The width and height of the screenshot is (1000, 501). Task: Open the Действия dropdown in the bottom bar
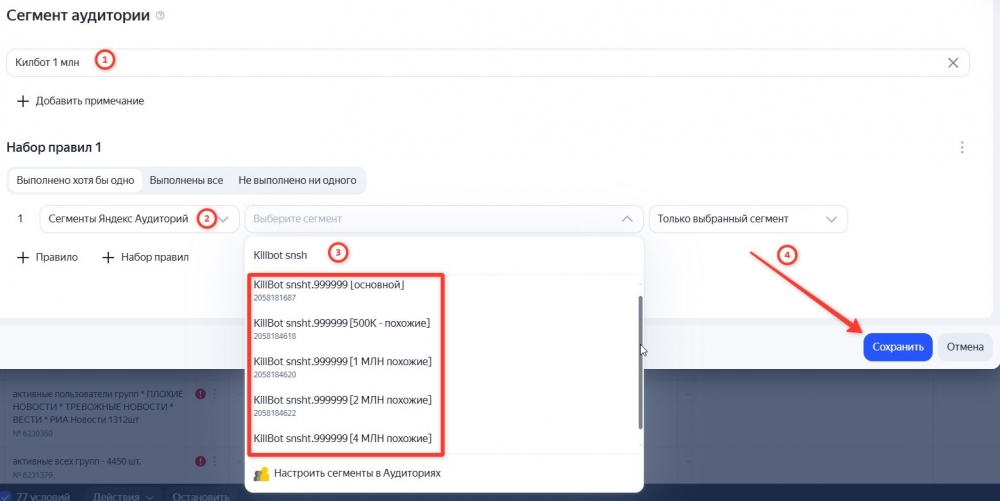click(x=123, y=497)
